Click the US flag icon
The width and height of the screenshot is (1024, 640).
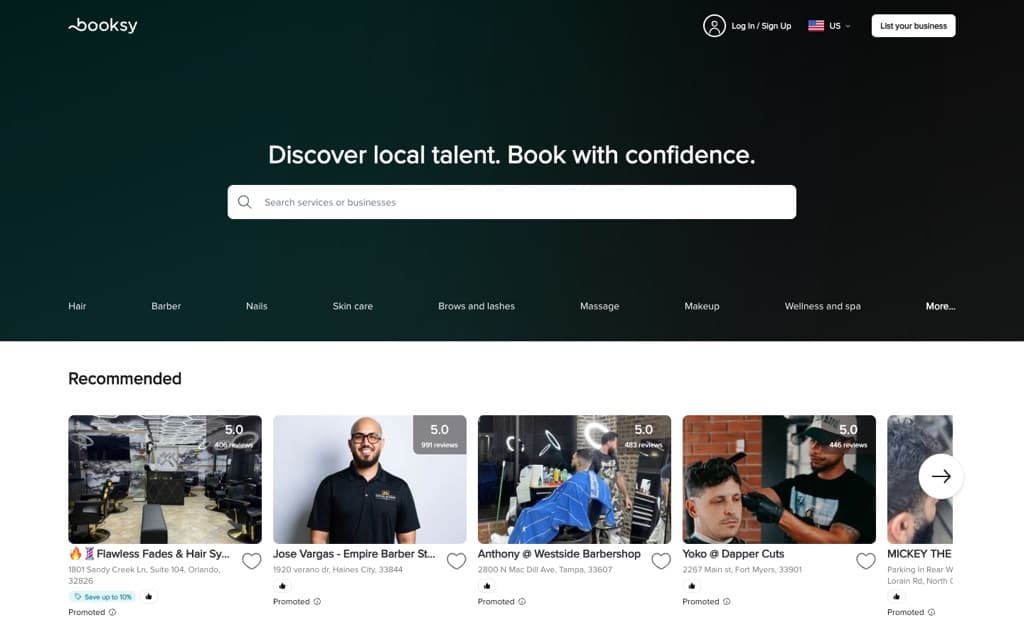(816, 26)
